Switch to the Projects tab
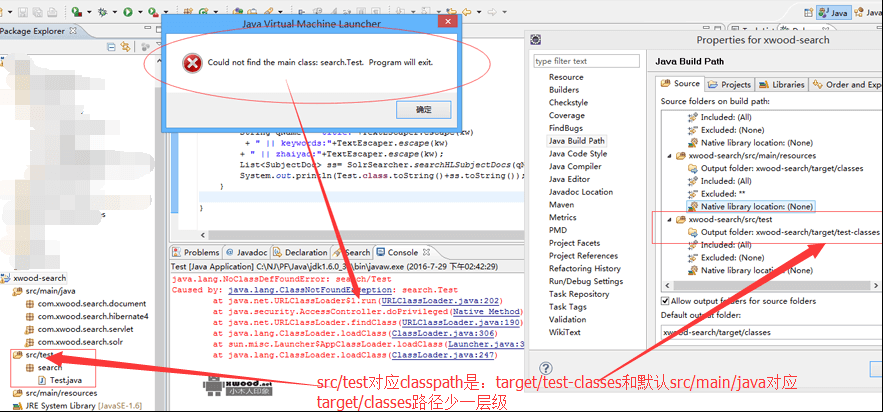The height and width of the screenshot is (412, 883). (729, 84)
